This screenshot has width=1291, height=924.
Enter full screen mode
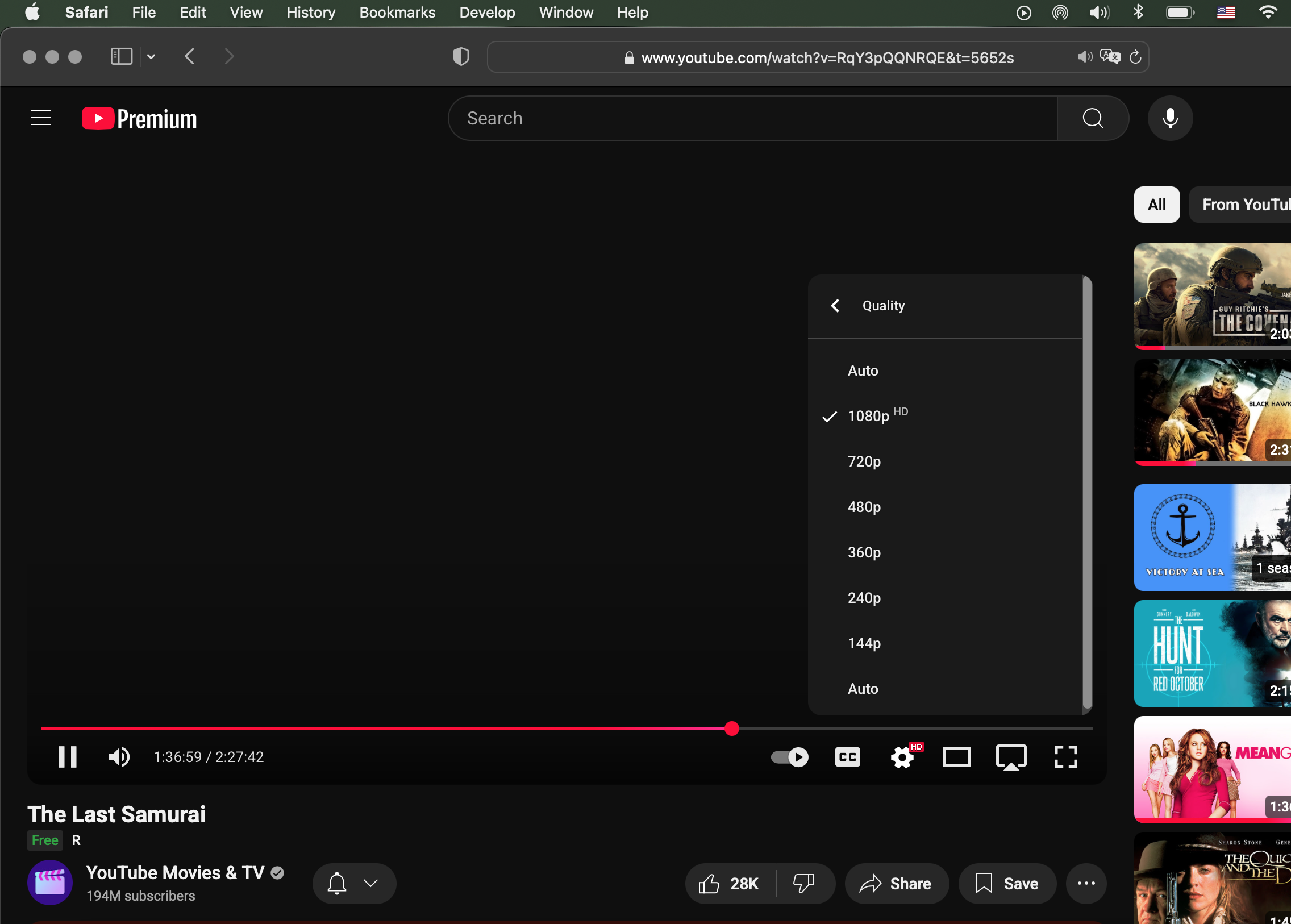coord(1065,757)
